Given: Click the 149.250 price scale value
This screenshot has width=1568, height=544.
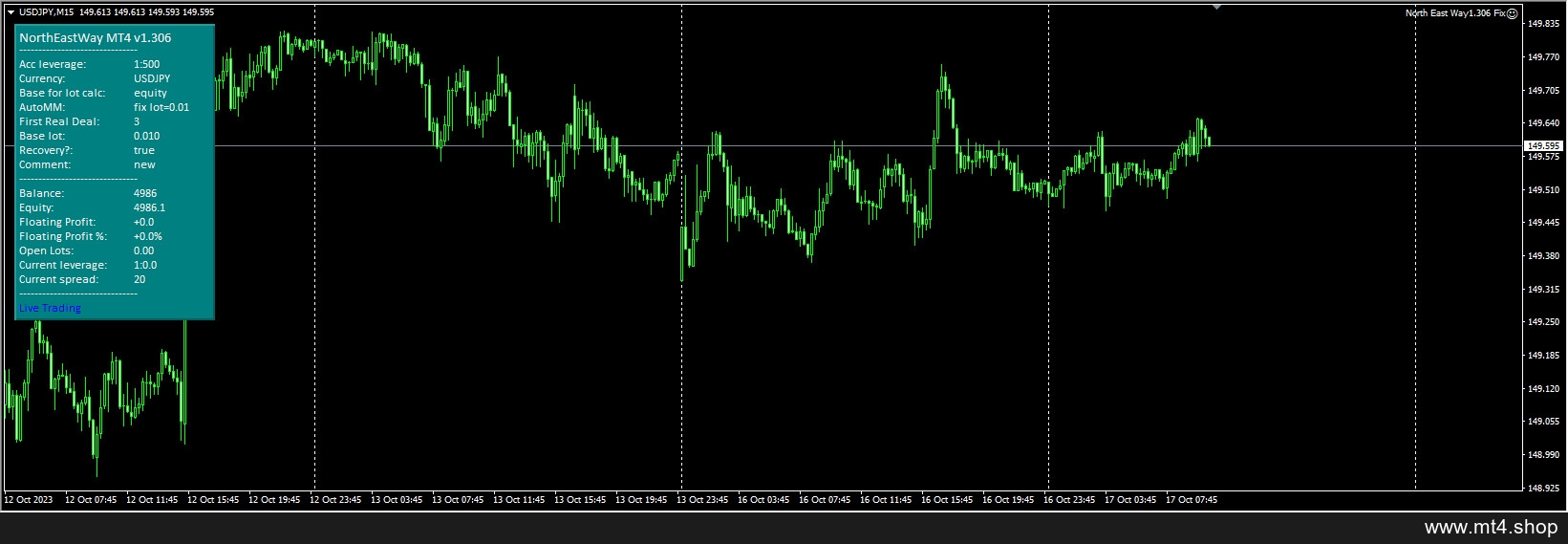Looking at the screenshot, I should (x=1543, y=322).
